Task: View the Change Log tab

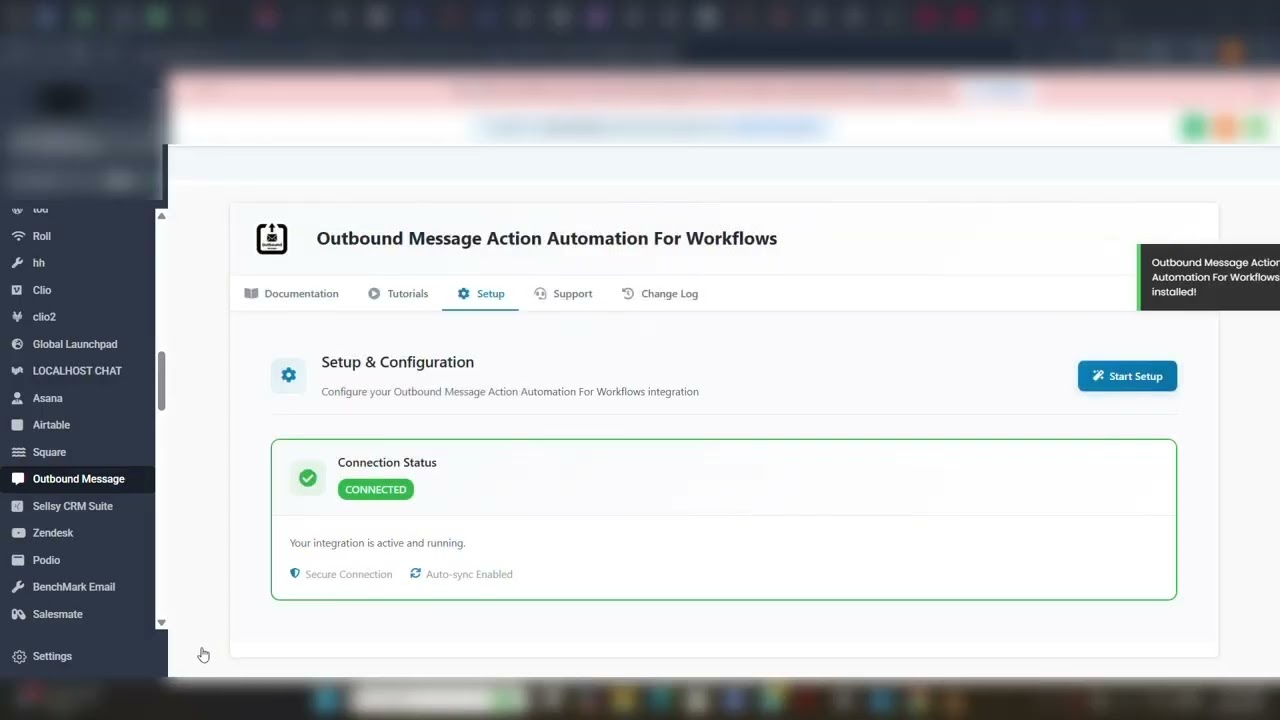Action: coord(660,294)
